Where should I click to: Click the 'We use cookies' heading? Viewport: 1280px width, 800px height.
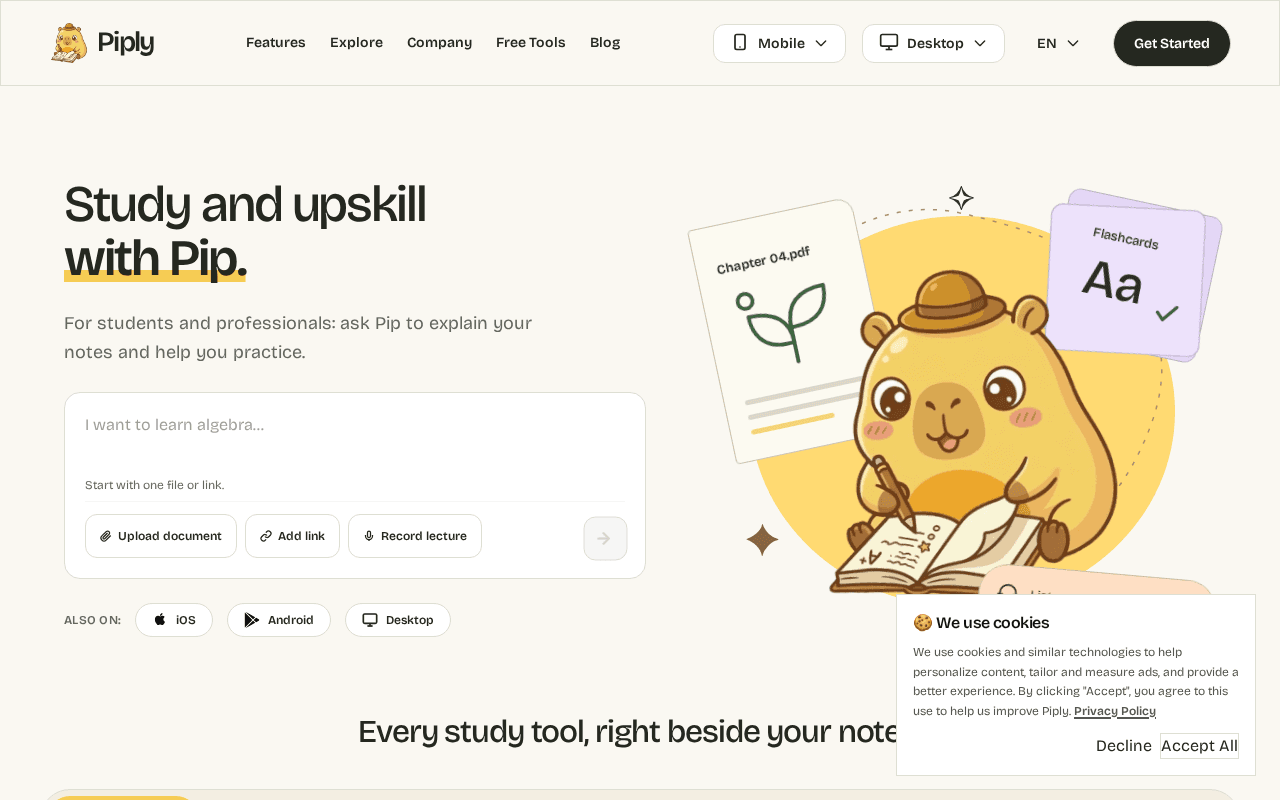pyautogui.click(x=981, y=623)
